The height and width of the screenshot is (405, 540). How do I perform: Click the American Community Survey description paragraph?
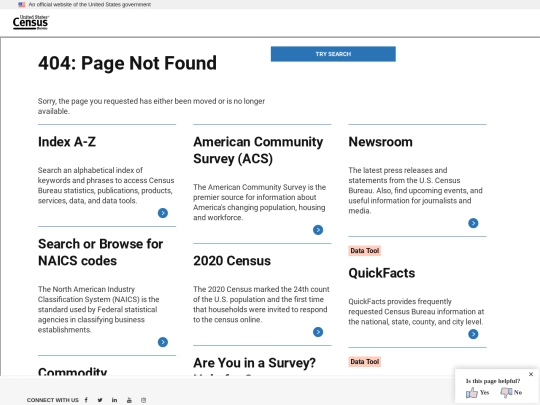pos(259,202)
